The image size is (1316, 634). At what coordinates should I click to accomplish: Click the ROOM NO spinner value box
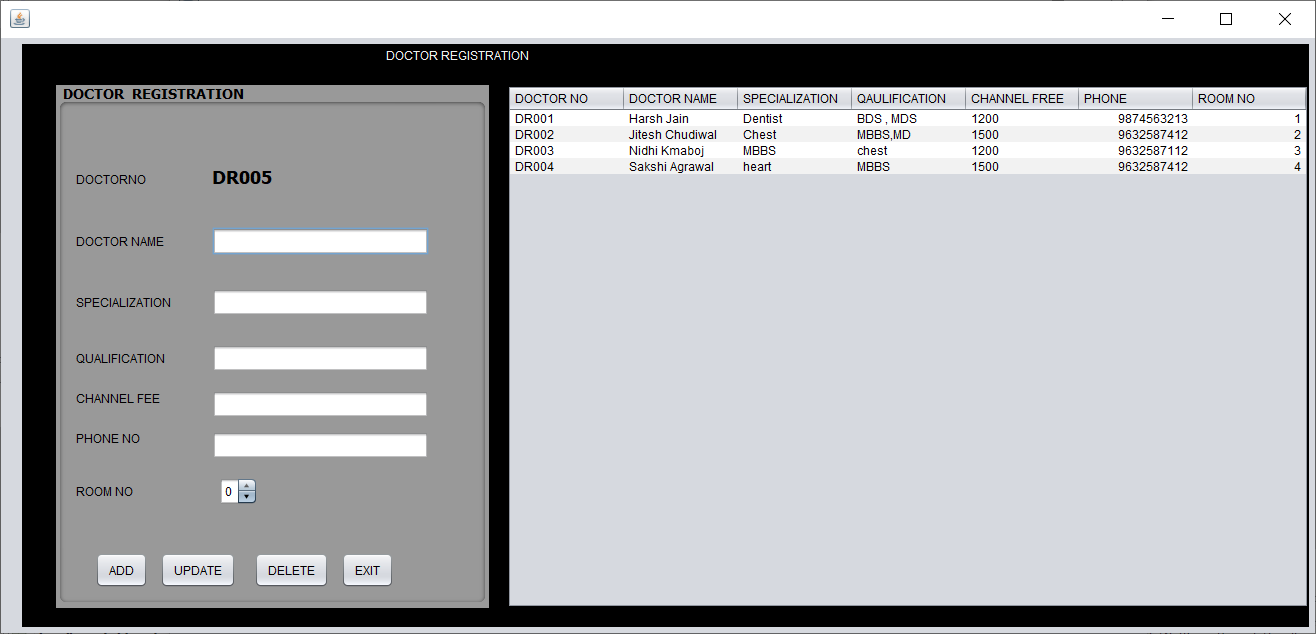point(230,492)
